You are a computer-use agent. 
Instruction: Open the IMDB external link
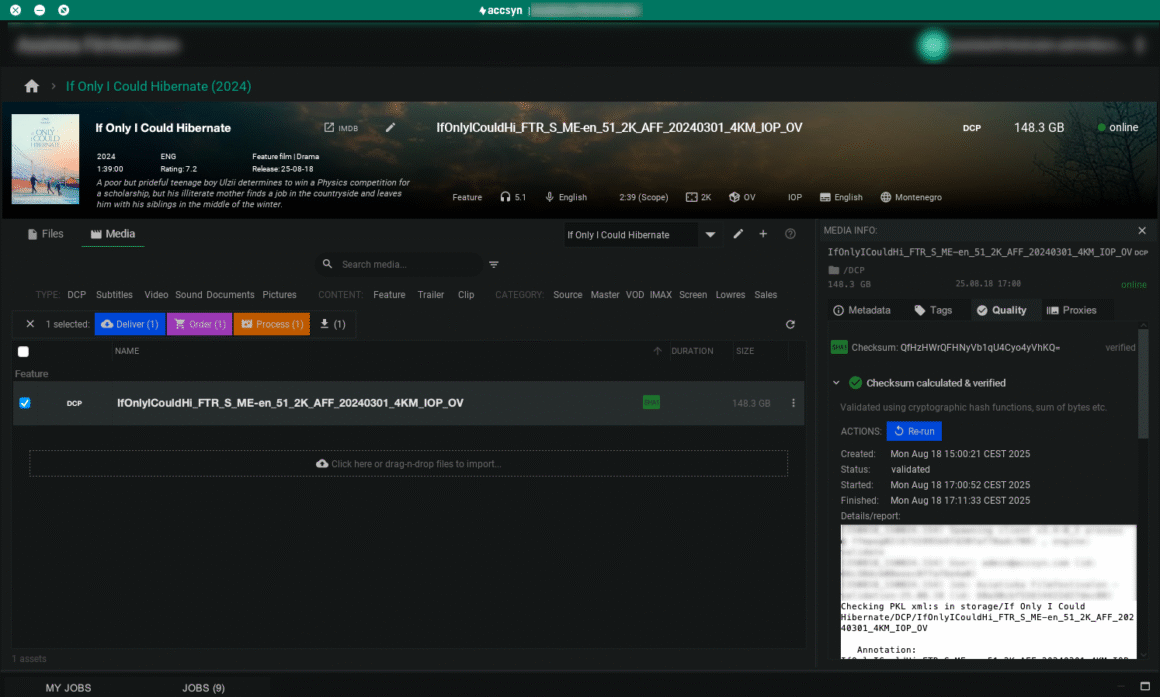click(340, 128)
